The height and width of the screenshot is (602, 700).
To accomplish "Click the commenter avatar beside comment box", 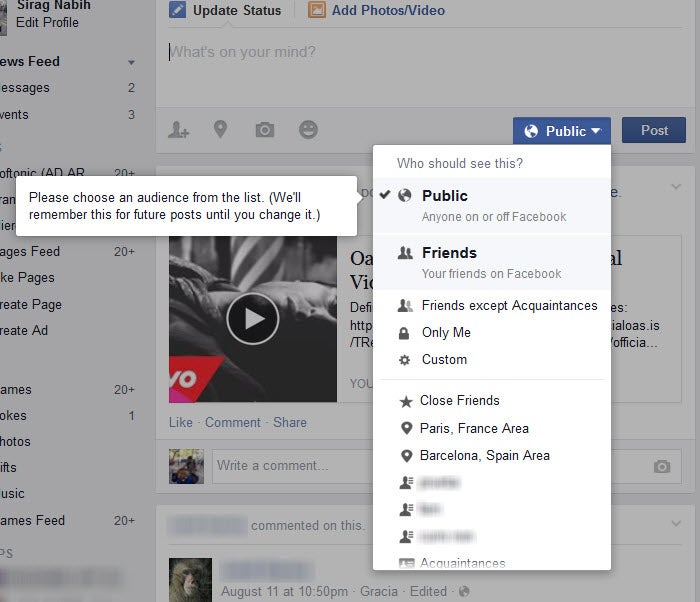I will (x=186, y=466).
